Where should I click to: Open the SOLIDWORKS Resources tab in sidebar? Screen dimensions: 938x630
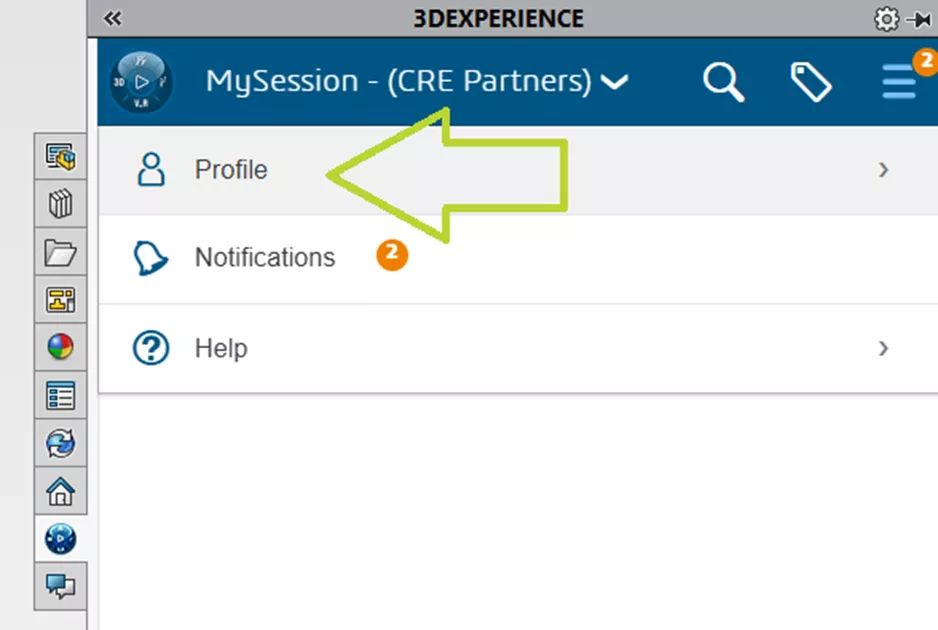60,156
